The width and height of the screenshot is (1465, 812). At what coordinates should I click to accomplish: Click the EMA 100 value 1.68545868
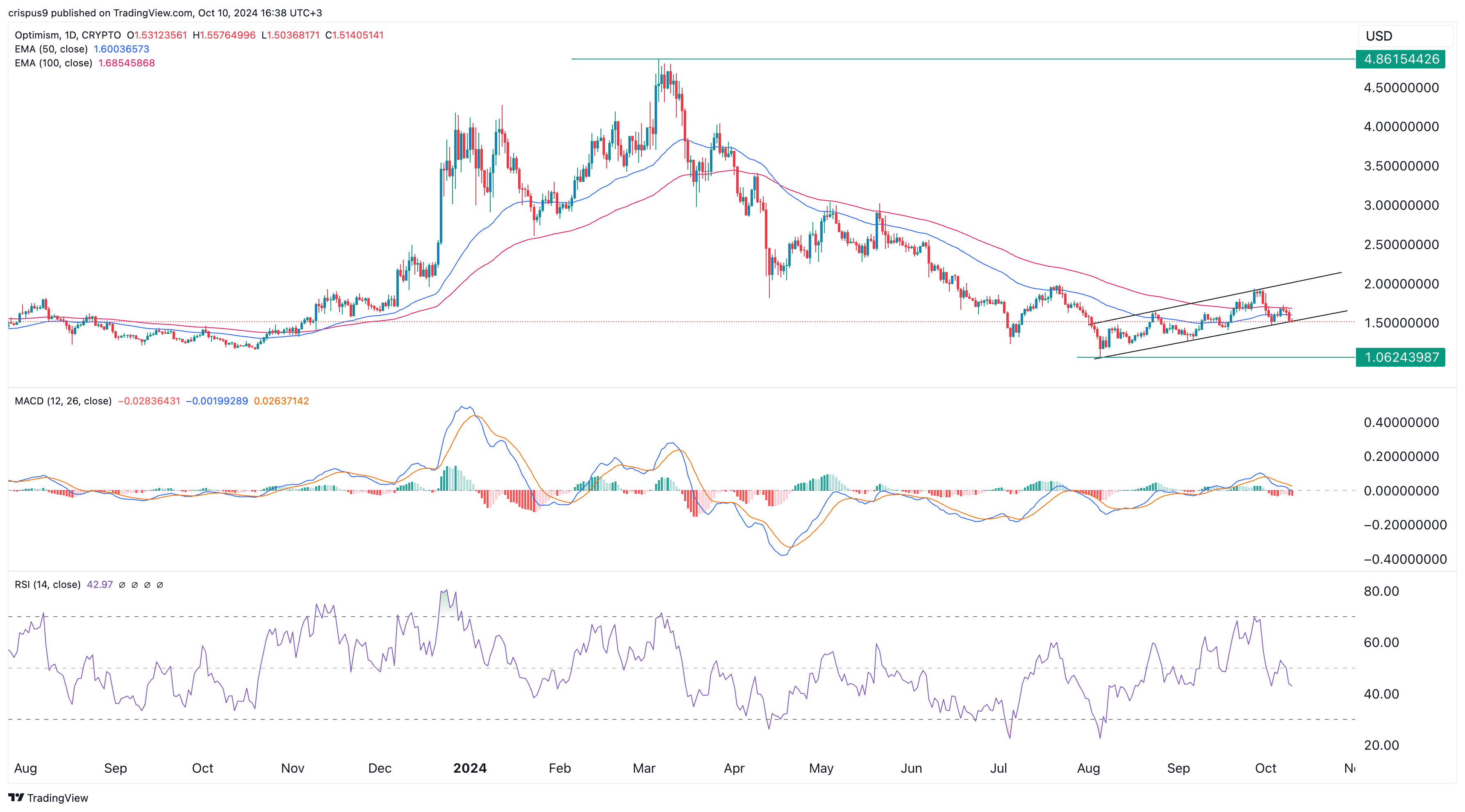point(127,63)
